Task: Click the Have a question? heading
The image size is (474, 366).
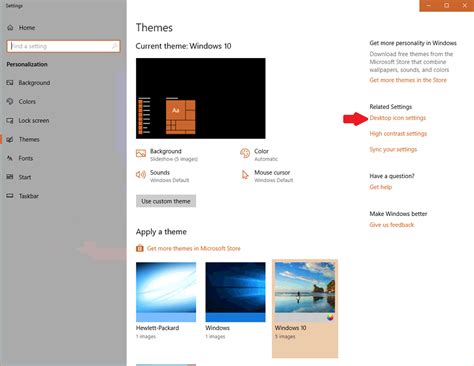Action: (392, 176)
